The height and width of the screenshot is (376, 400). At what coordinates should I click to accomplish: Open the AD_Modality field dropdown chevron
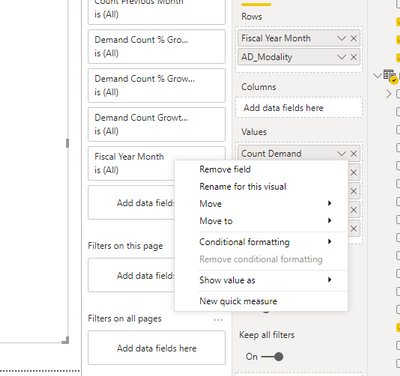click(x=342, y=57)
